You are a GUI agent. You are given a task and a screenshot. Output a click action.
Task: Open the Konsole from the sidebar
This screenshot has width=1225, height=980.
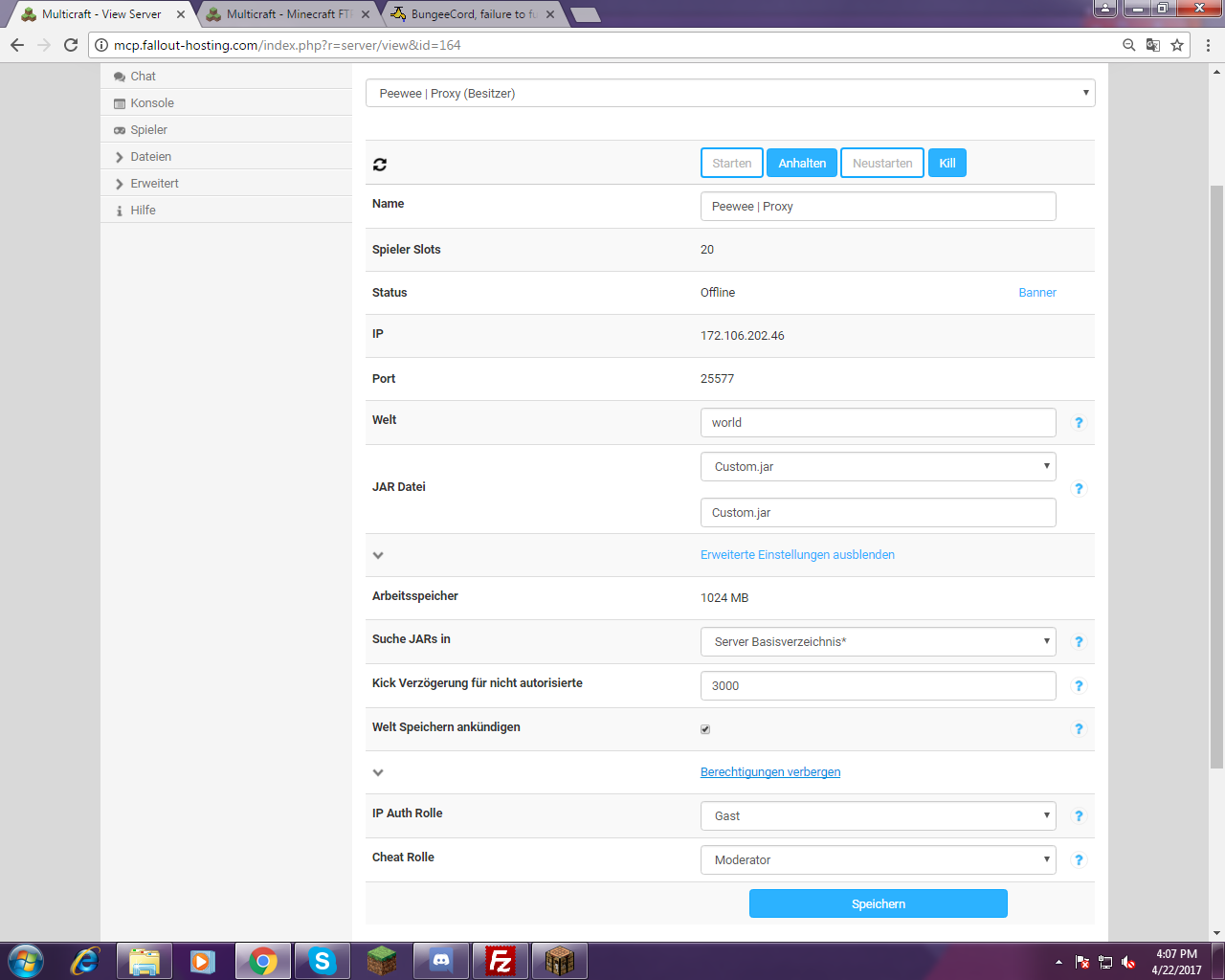click(x=150, y=102)
